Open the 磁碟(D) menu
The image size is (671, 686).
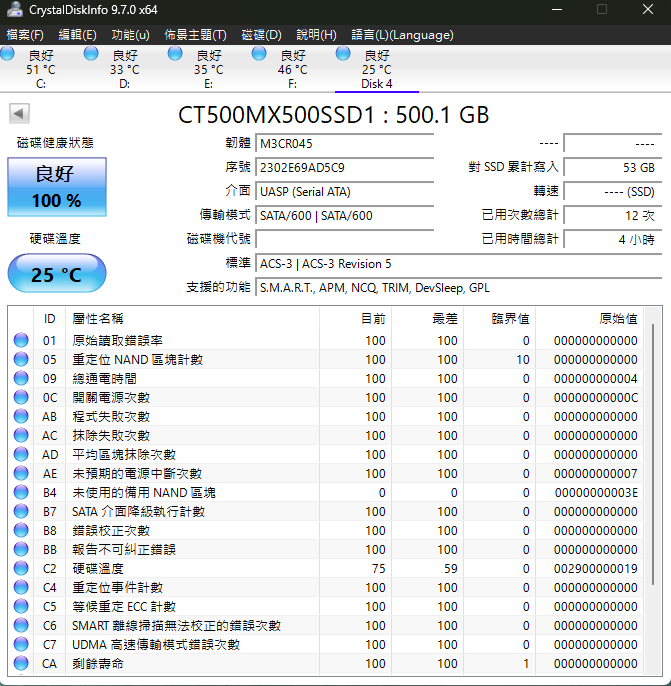262,35
